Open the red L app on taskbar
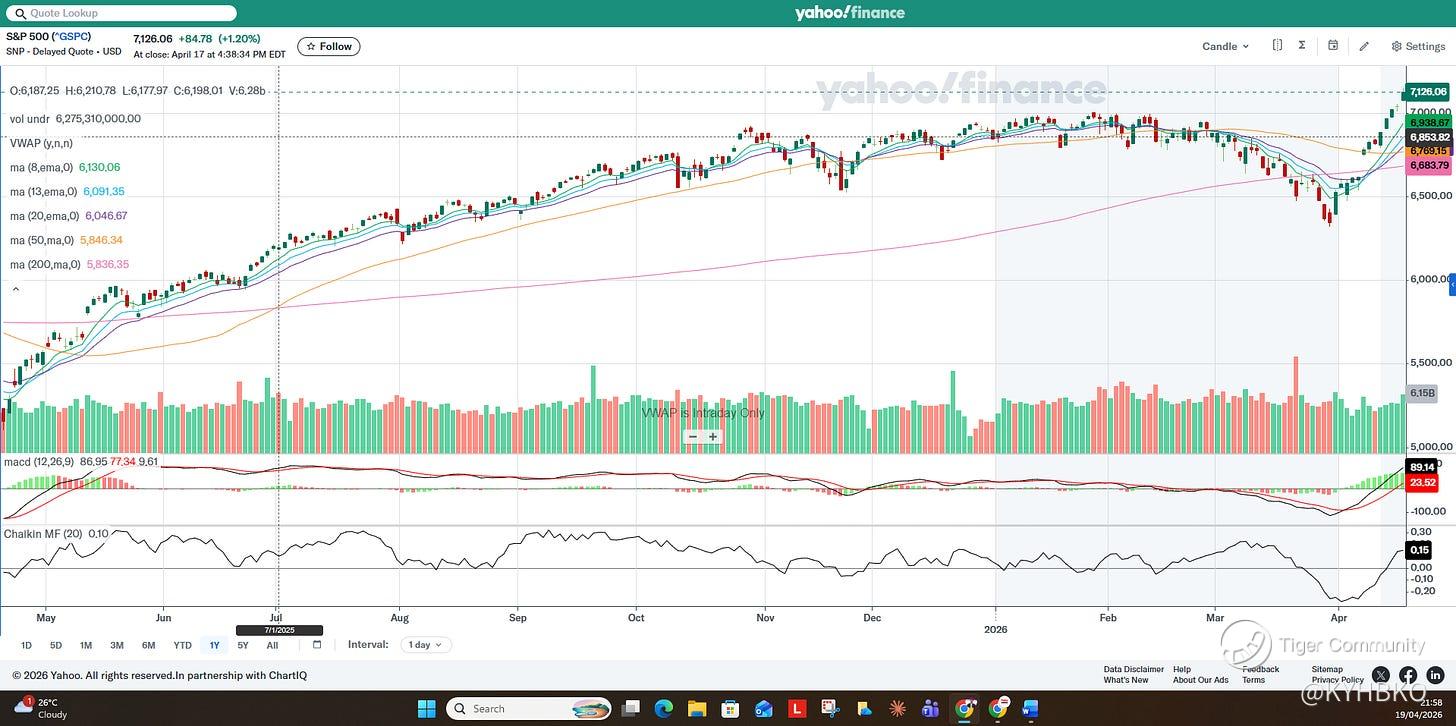This screenshot has width=1456, height=726. (798, 709)
